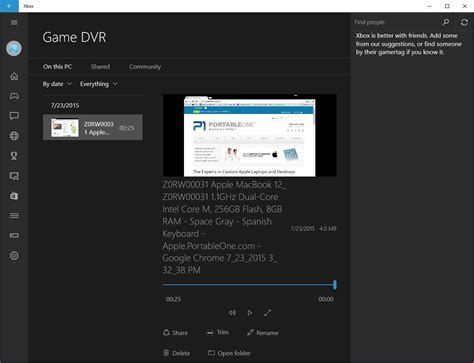Open the list lines sidebar icon
The width and height of the screenshot is (474, 363).
click(14, 215)
